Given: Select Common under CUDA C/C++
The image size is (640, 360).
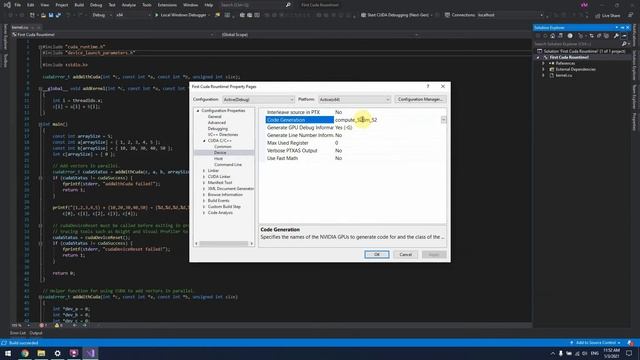Looking at the screenshot, I should coord(223,147).
